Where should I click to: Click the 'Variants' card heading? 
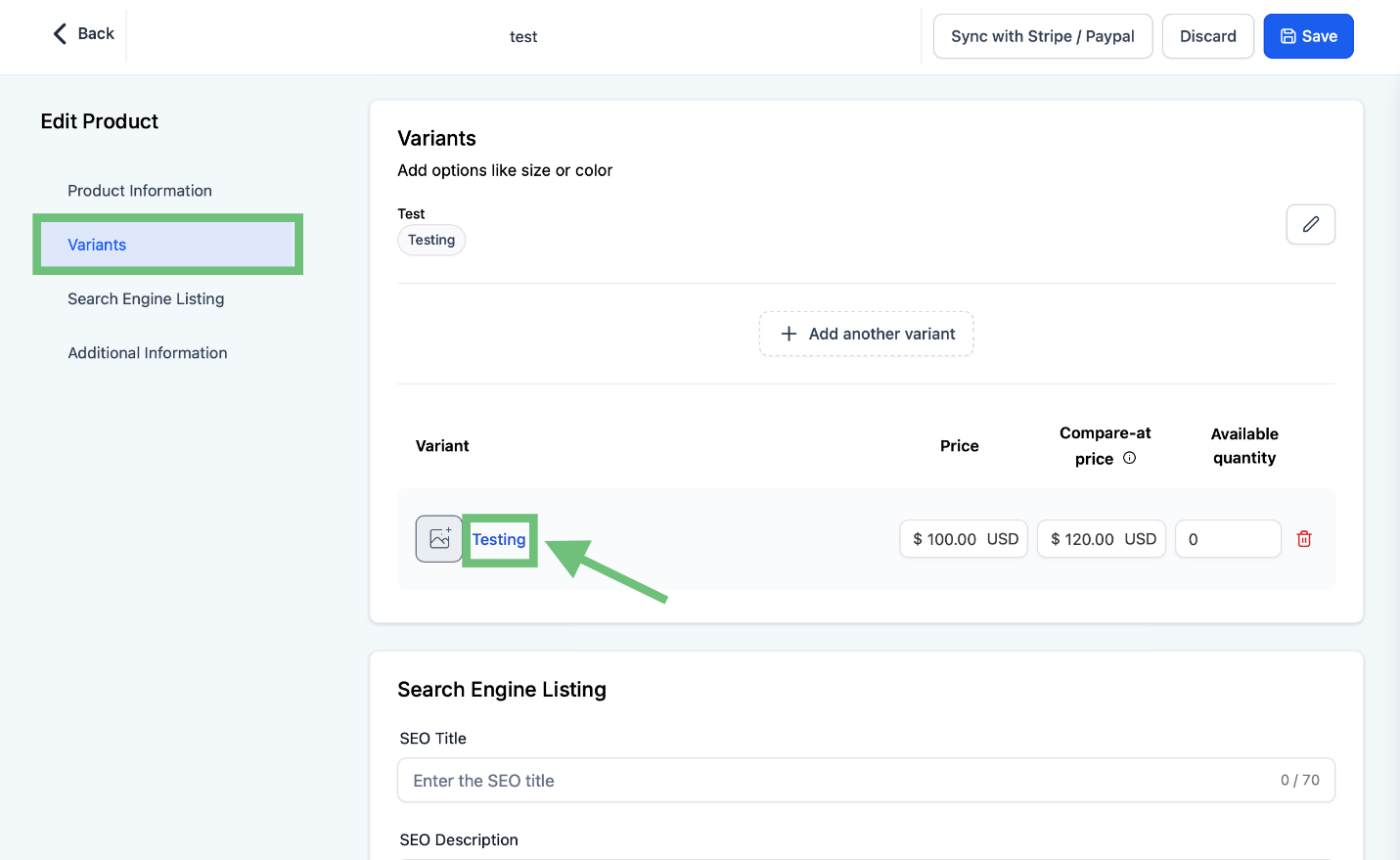click(x=436, y=138)
